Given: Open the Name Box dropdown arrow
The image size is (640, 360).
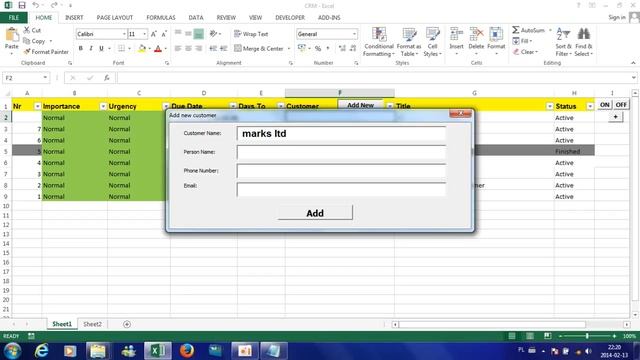Looking at the screenshot, I should (45, 78).
